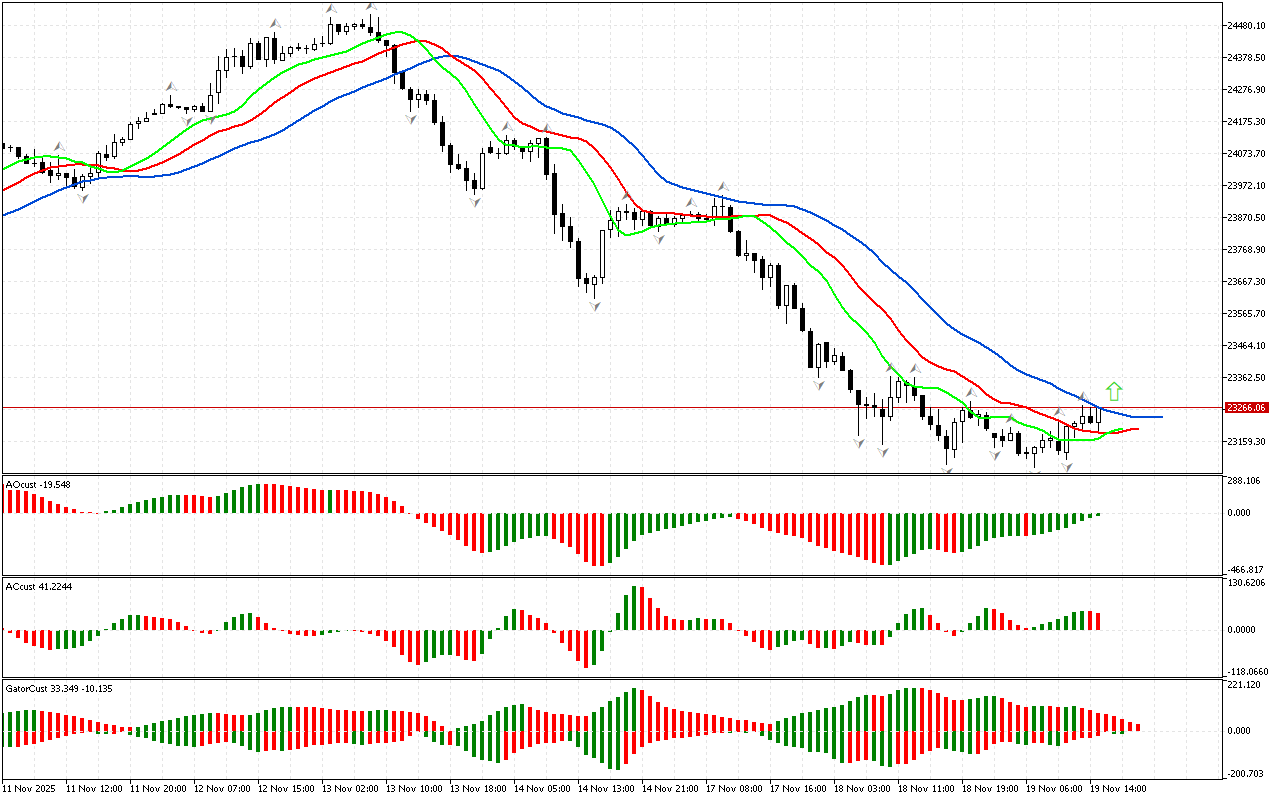The height and width of the screenshot is (800, 1280).
Task: Click the right end of the red Alligator teeth line
Action: coord(1136,429)
